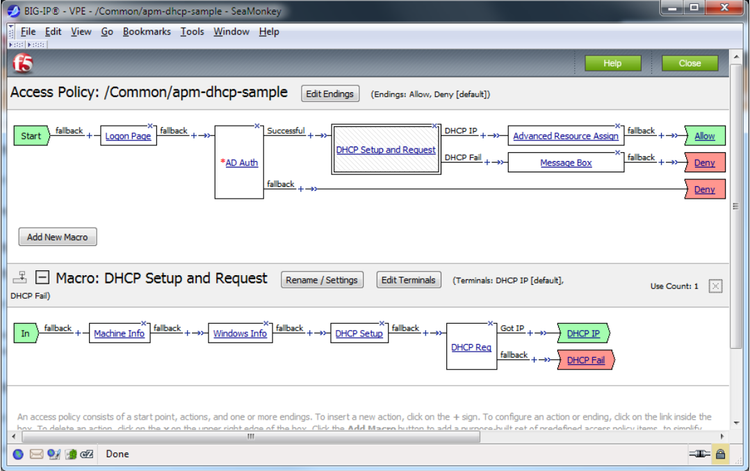
Task: Add action on DHCP Fail branch plus
Action: pos(487,163)
